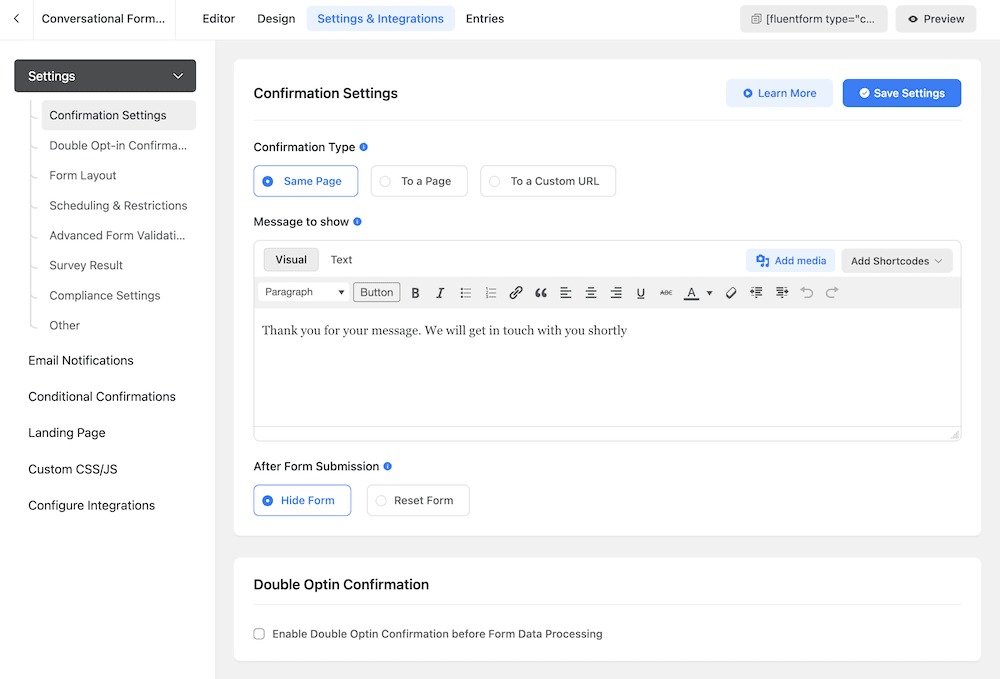The image size is (1000, 679).
Task: Click info icon next to Confirmation Type
Action: pos(364,147)
